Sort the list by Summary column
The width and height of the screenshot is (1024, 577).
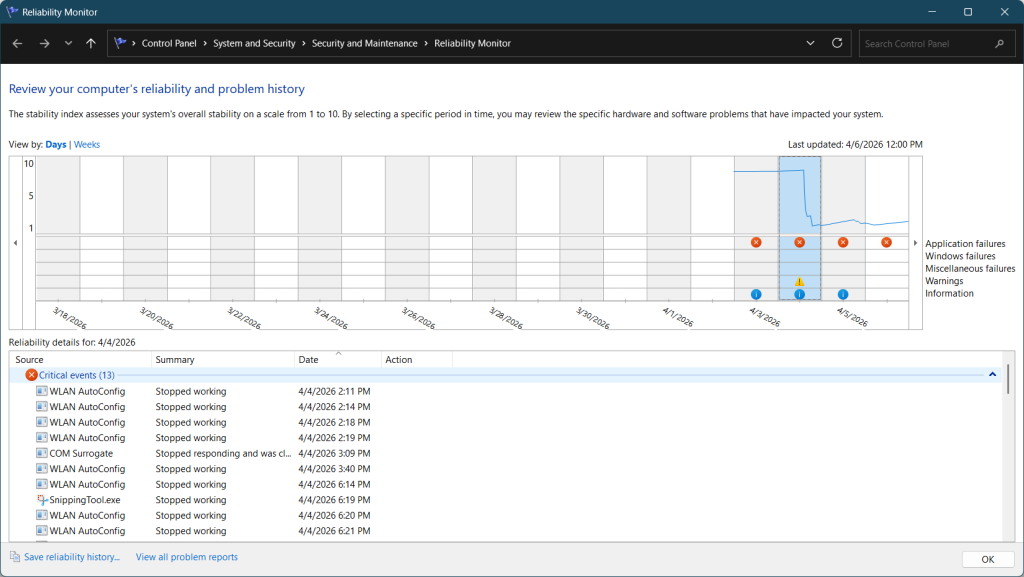[175, 360]
